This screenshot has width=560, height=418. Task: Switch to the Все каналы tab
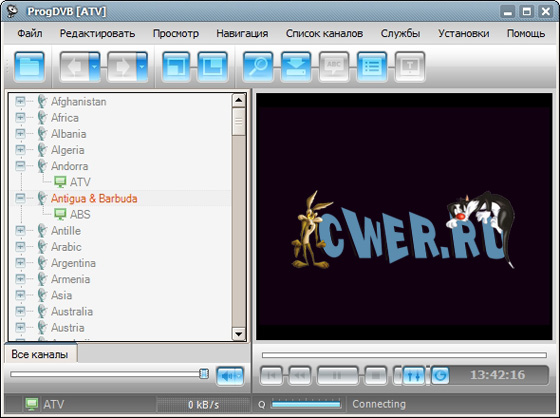(x=40, y=354)
